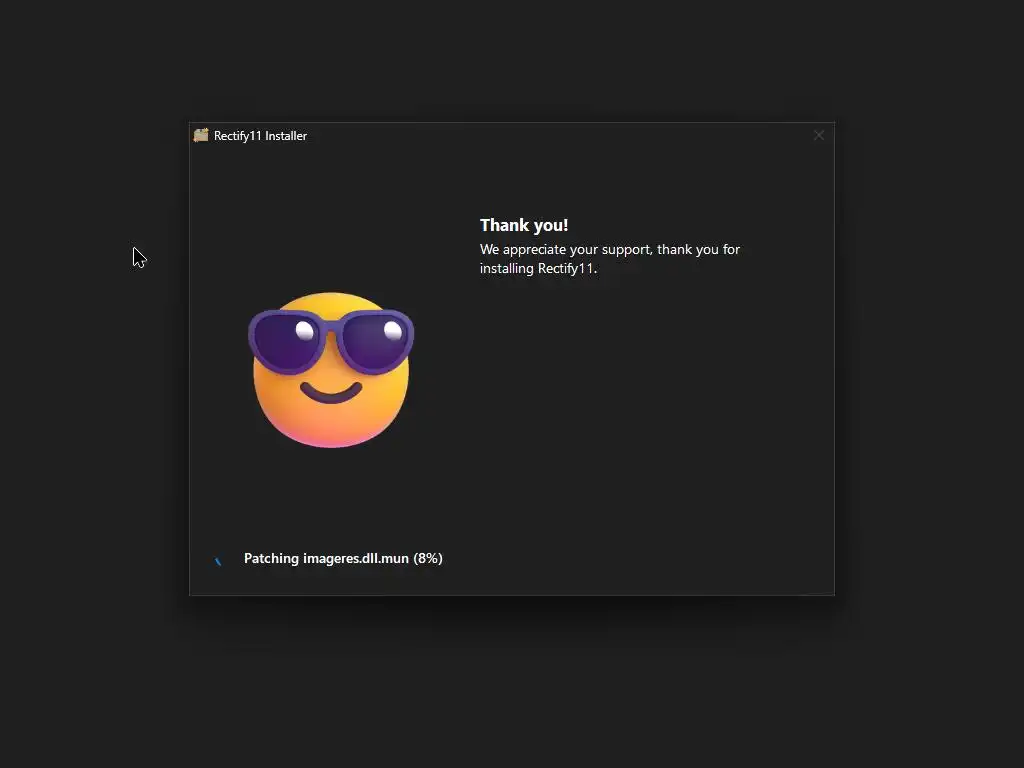Click the 'Thank you!' heading
The width and height of the screenshot is (1024, 768).
tap(524, 225)
